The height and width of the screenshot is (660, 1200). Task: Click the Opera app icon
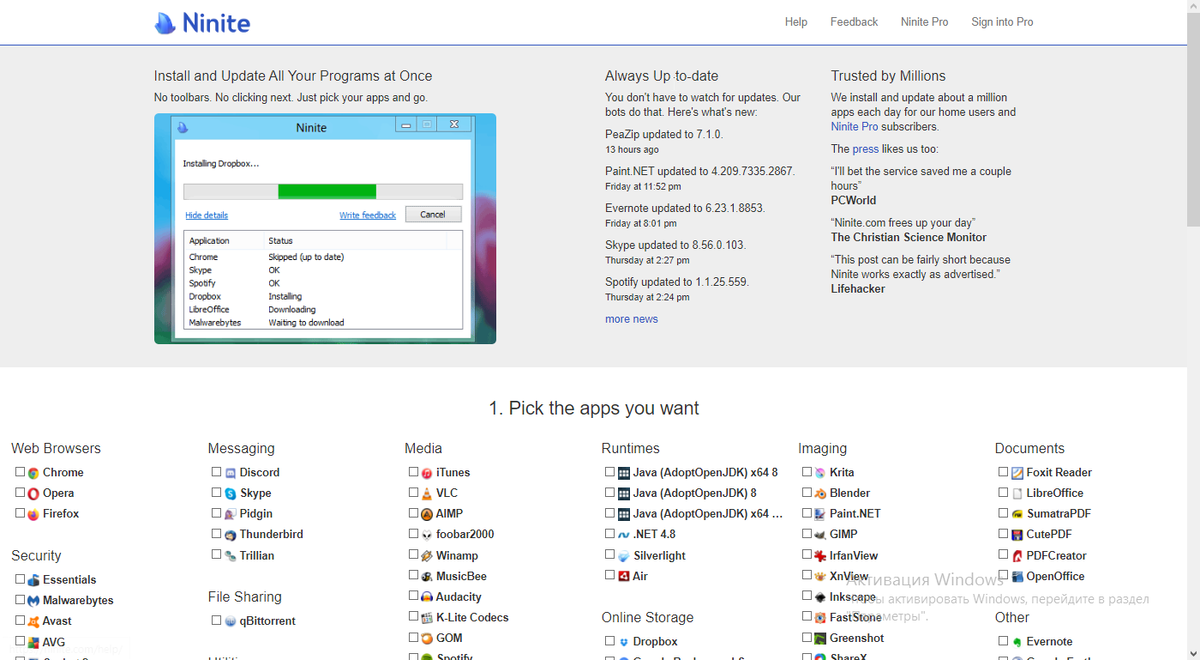point(33,493)
